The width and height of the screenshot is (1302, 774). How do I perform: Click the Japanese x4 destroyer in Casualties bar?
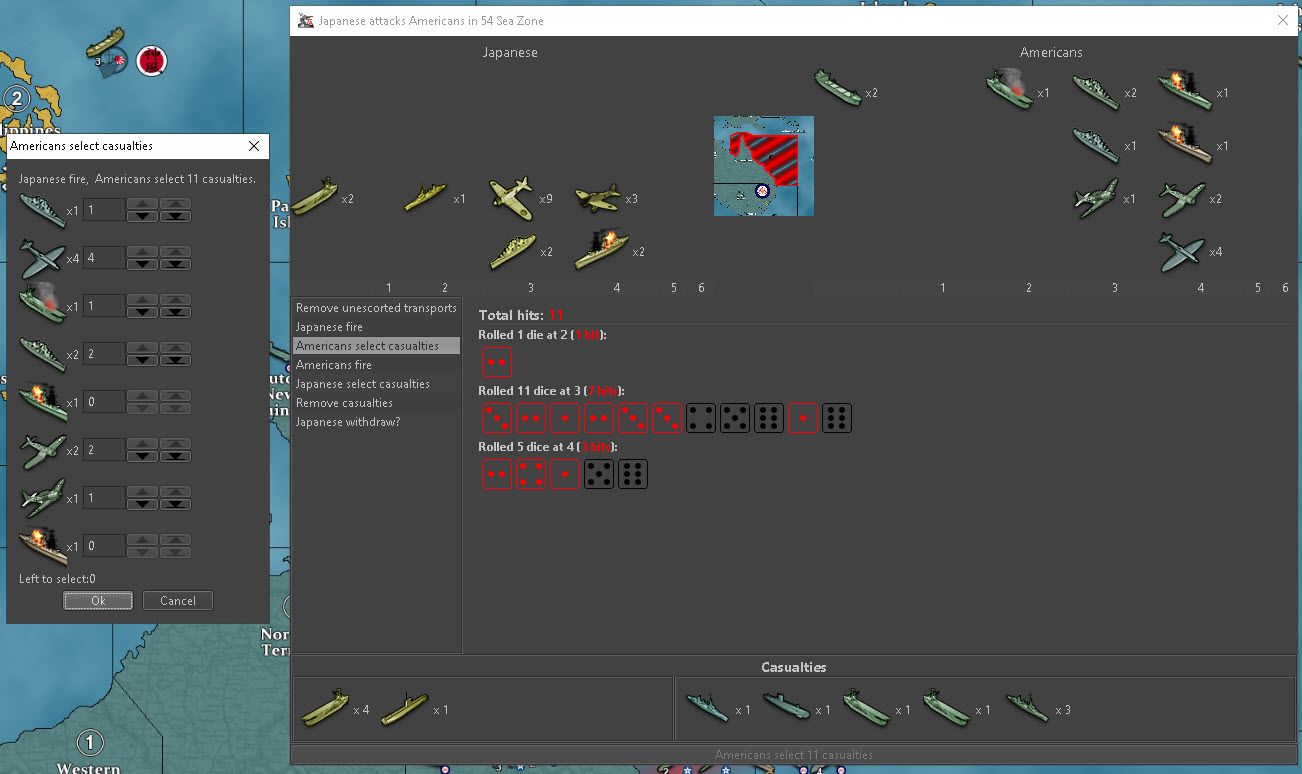(x=325, y=709)
